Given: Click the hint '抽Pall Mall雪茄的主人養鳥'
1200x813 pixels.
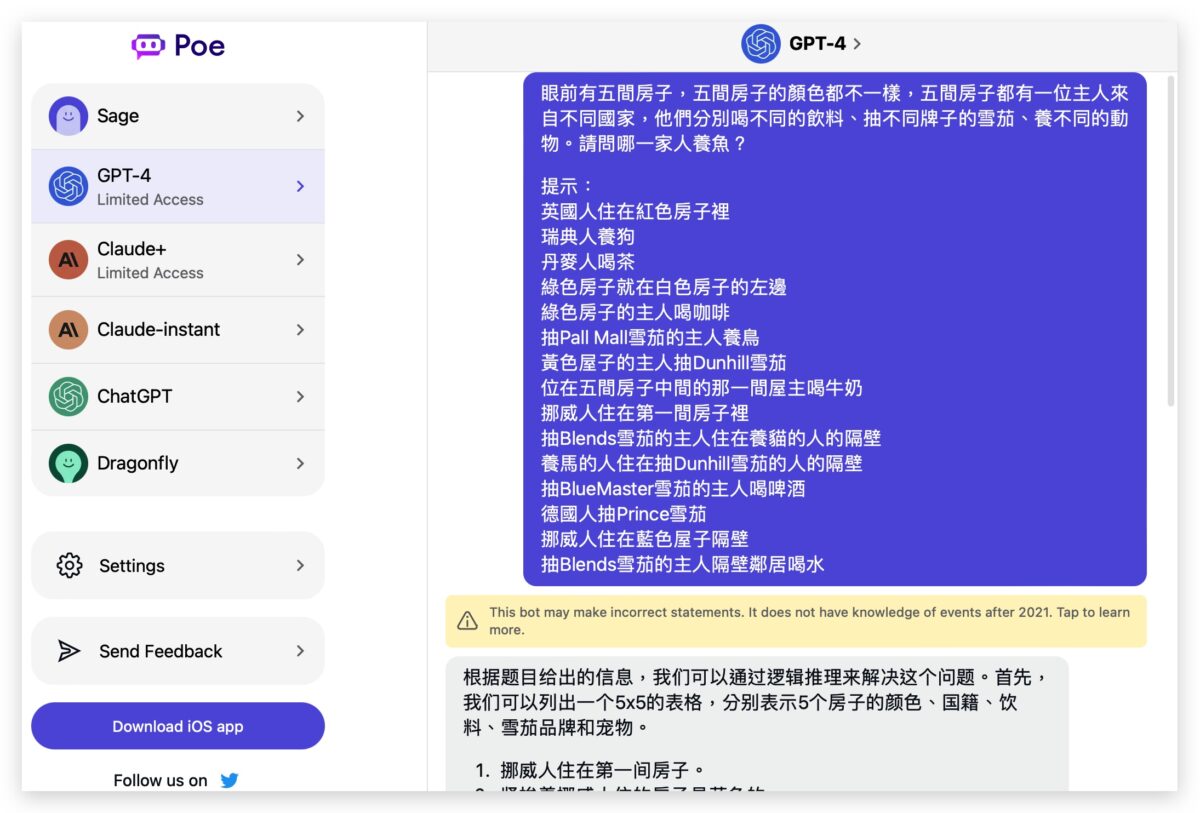Looking at the screenshot, I should 650,338.
